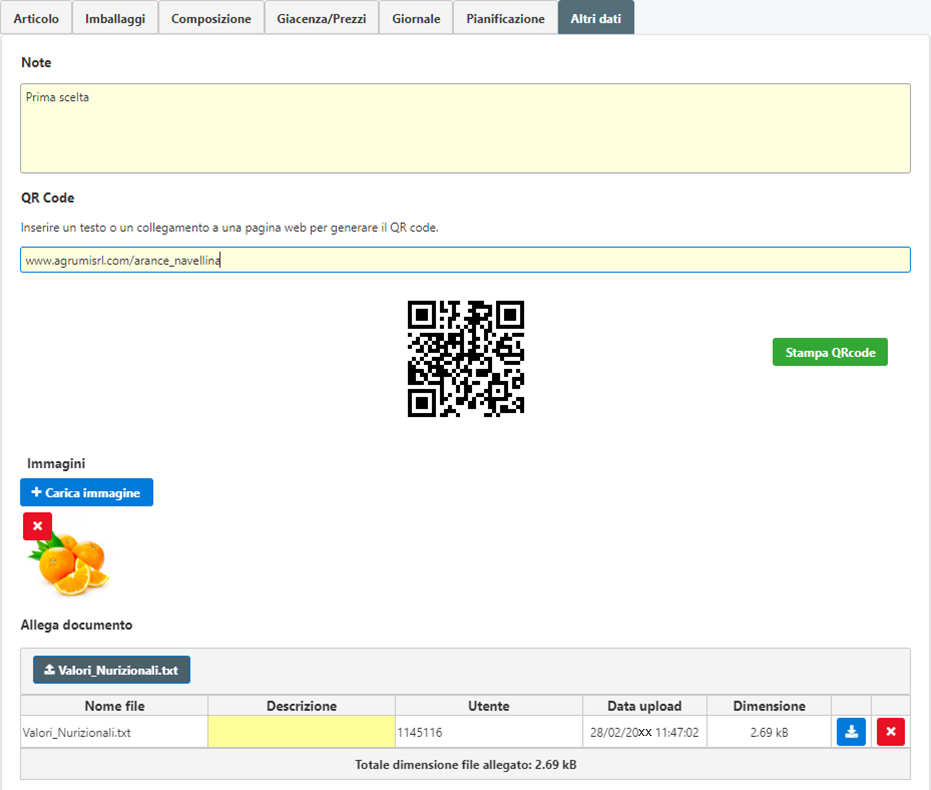Click the Utente column header
Image resolution: width=931 pixels, height=790 pixels.
[x=489, y=706]
